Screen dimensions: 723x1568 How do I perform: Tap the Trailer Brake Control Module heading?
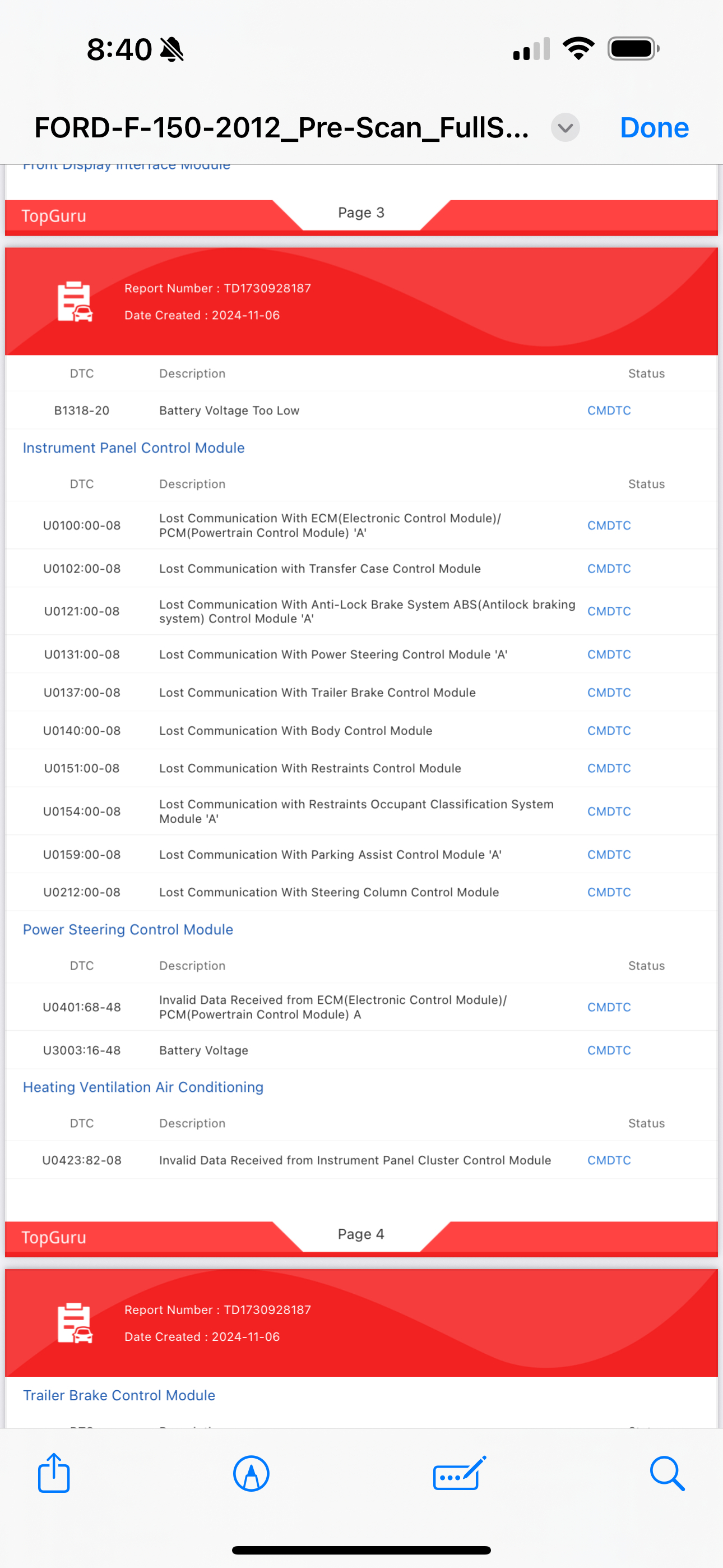[x=119, y=1395]
